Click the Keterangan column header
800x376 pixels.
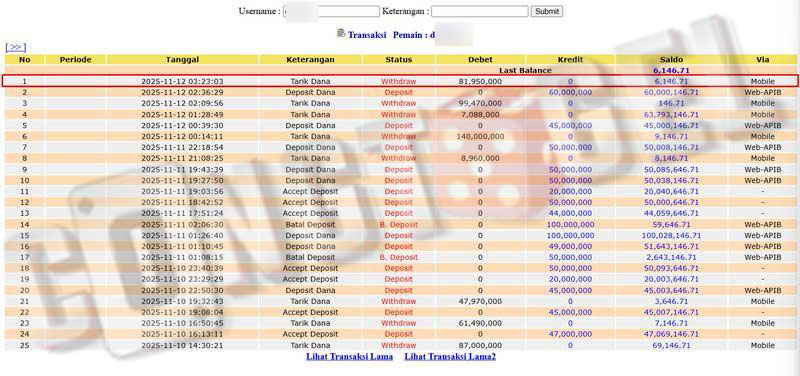pos(310,60)
